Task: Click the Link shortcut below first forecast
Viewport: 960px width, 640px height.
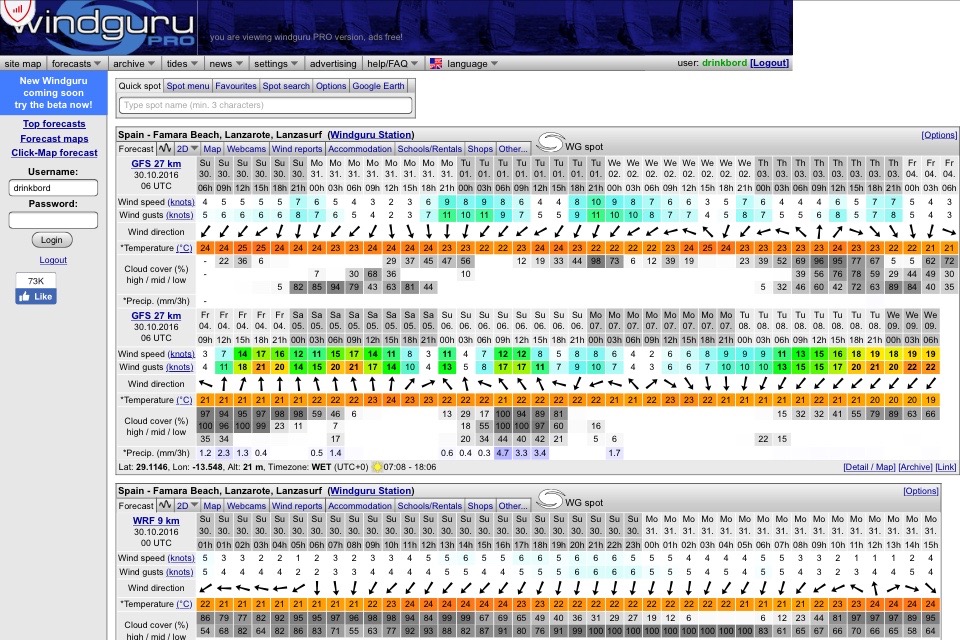Action: (x=945, y=467)
